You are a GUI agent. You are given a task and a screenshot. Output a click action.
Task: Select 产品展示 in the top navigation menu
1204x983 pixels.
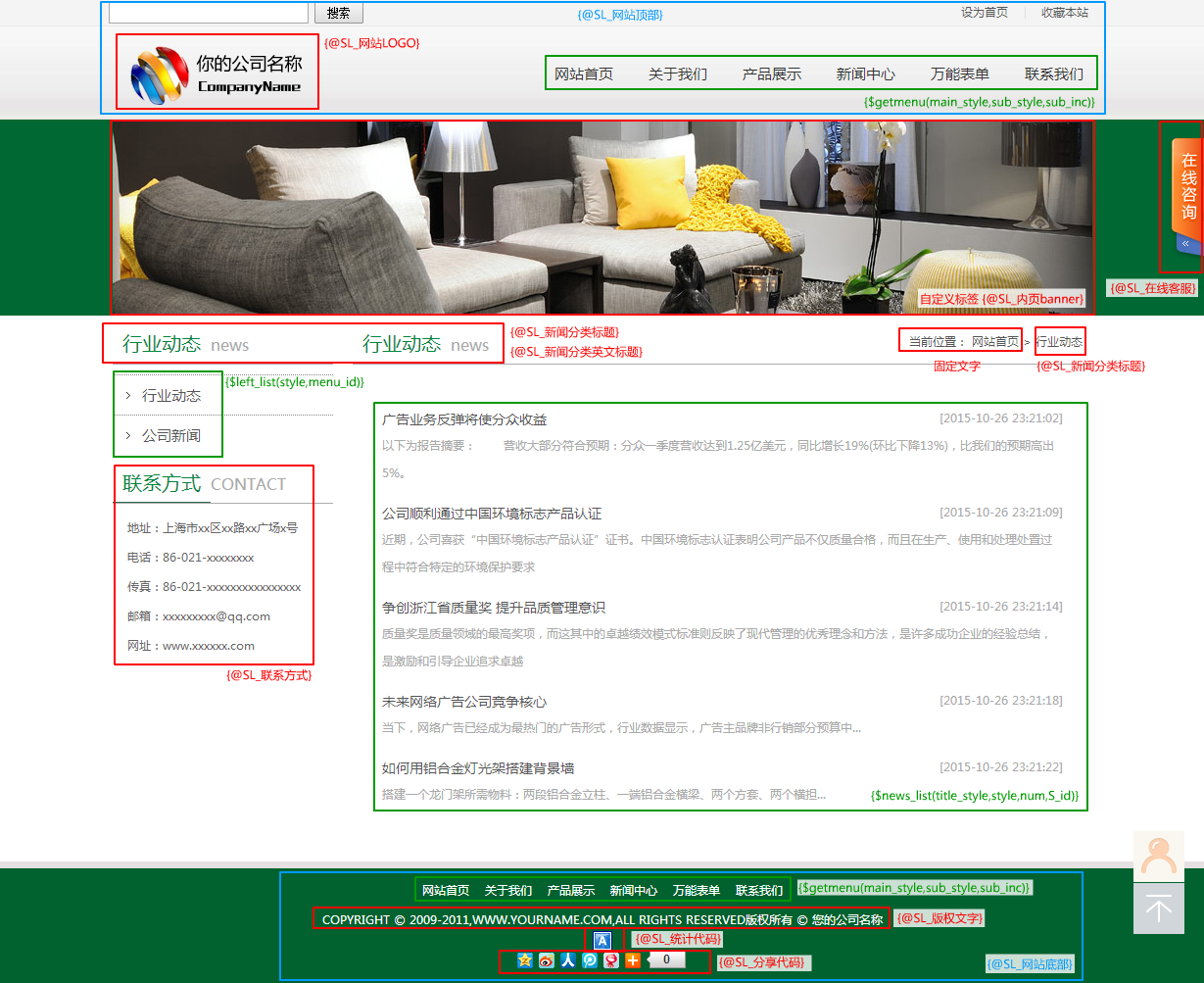(771, 74)
